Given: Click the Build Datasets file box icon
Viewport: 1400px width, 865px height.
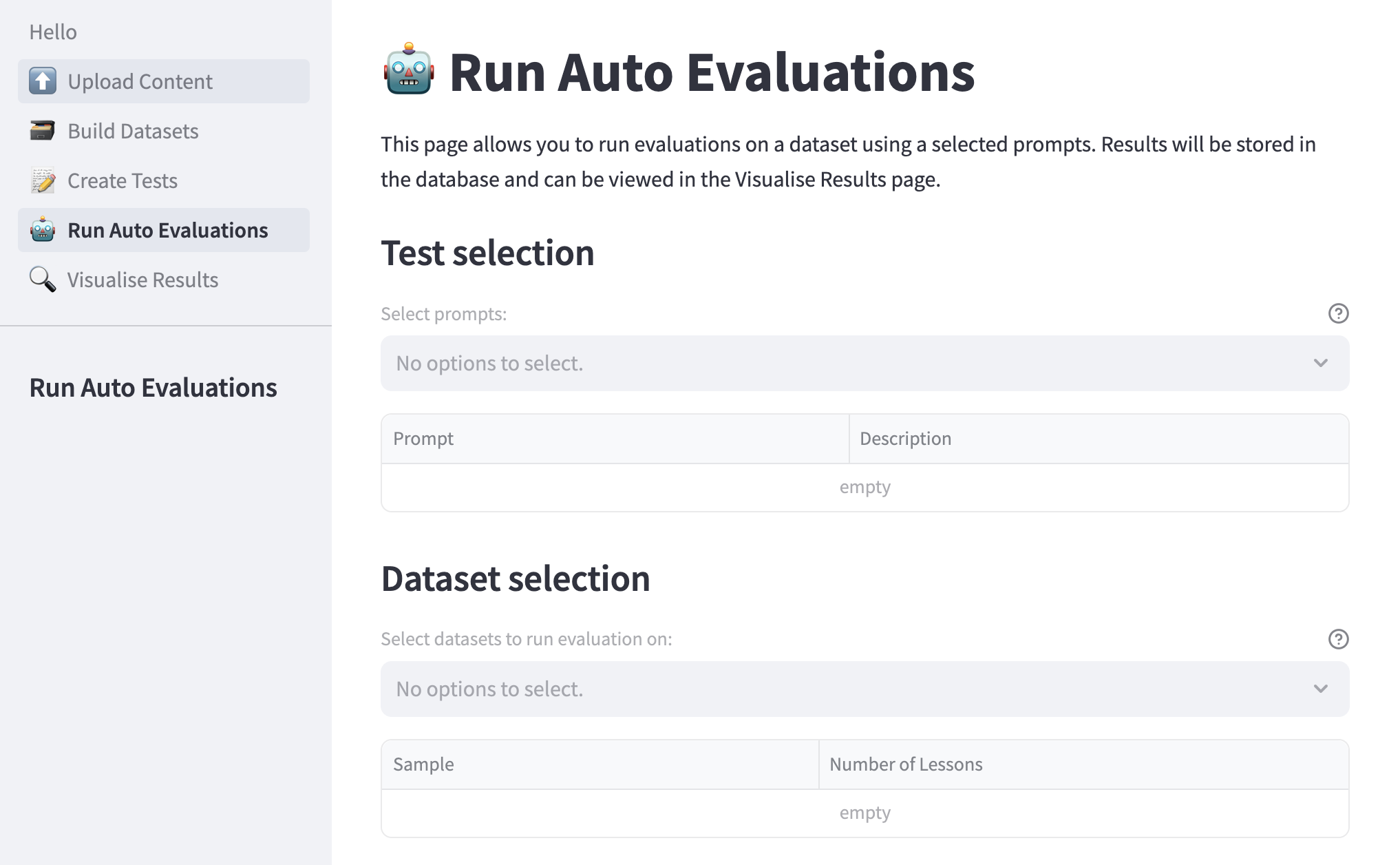Looking at the screenshot, I should click(x=43, y=131).
